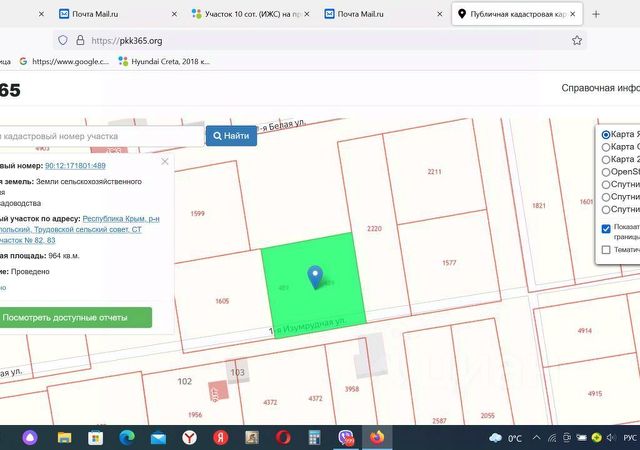This screenshot has height=450, width=640.
Task: Bookmark this page with the star icon
Action: [x=577, y=40]
